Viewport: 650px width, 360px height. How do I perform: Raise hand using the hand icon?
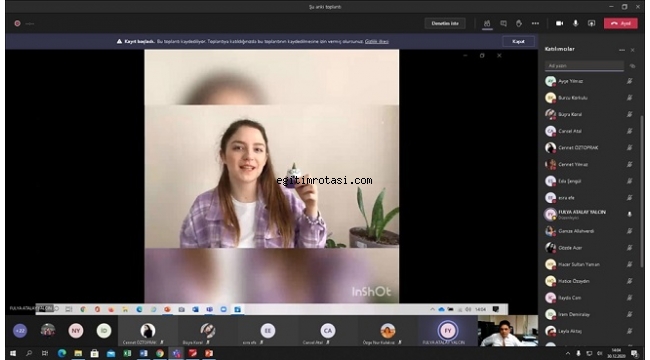pyautogui.click(x=519, y=24)
